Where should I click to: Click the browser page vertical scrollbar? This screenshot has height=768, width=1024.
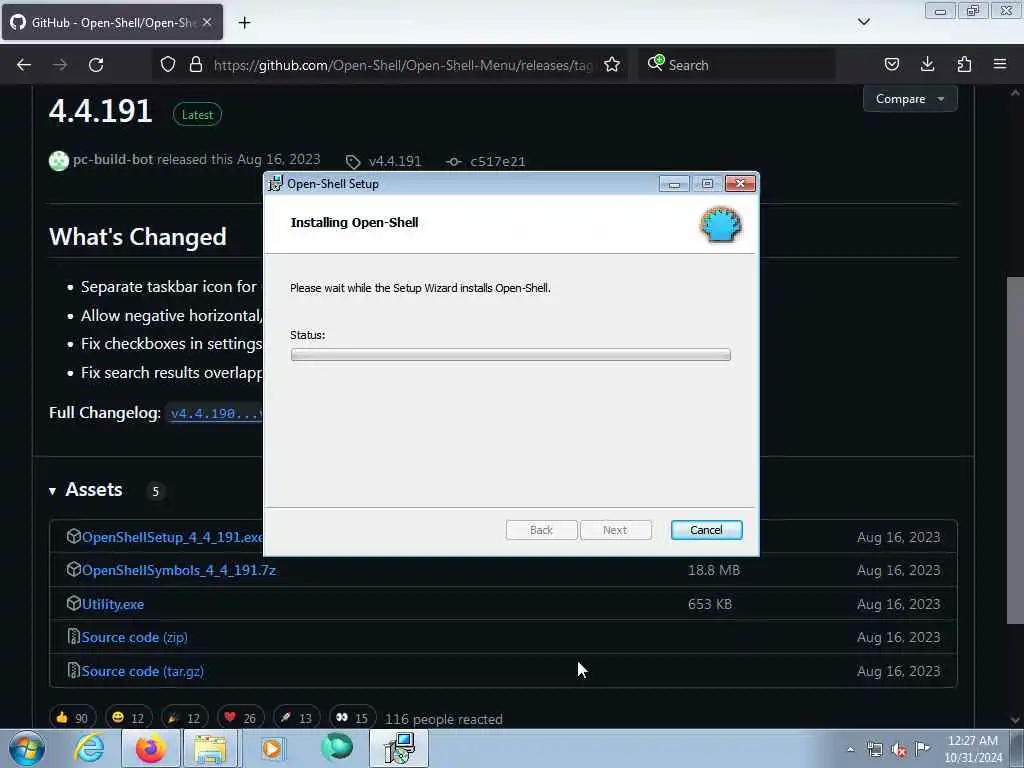click(1014, 450)
